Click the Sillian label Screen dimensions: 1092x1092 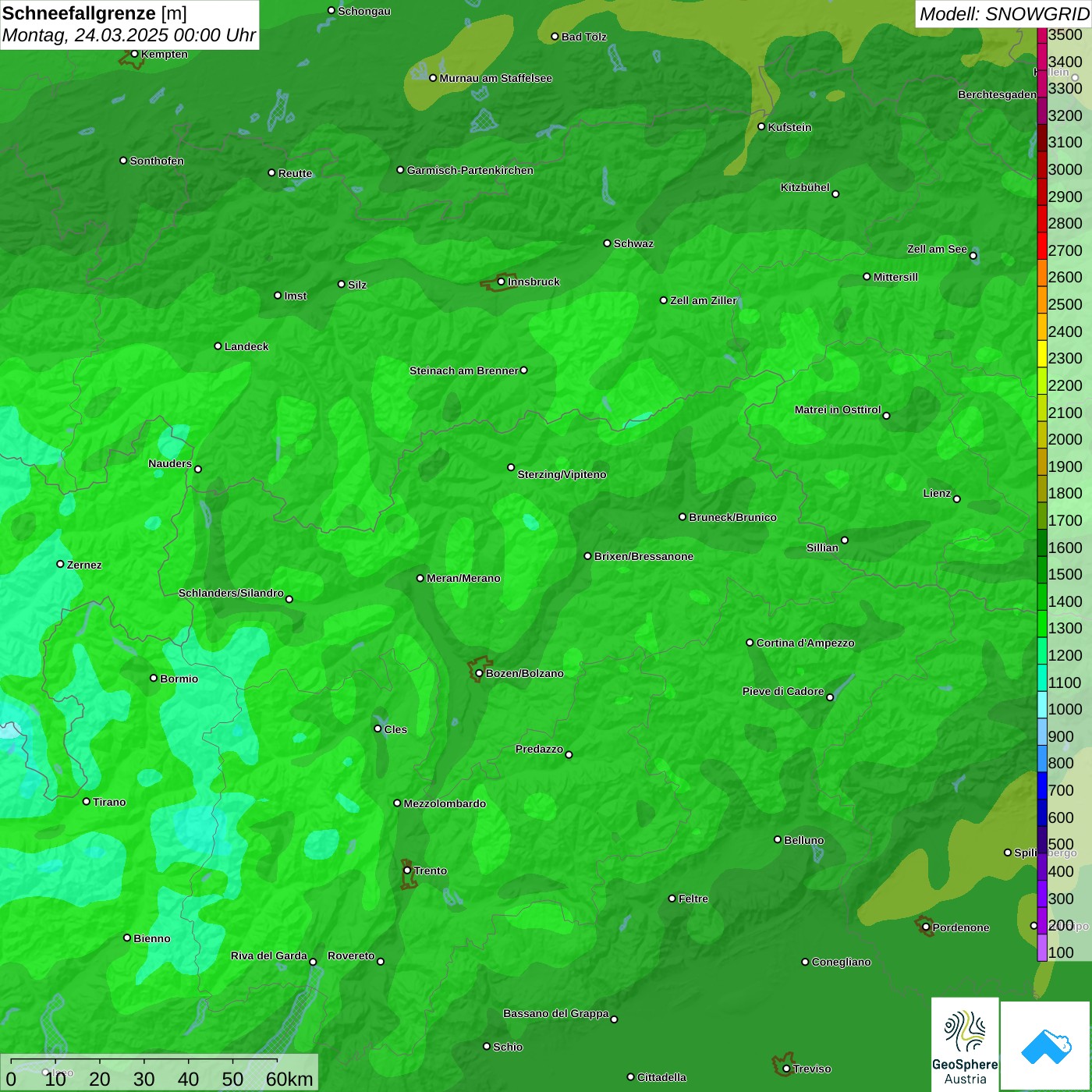click(x=822, y=548)
